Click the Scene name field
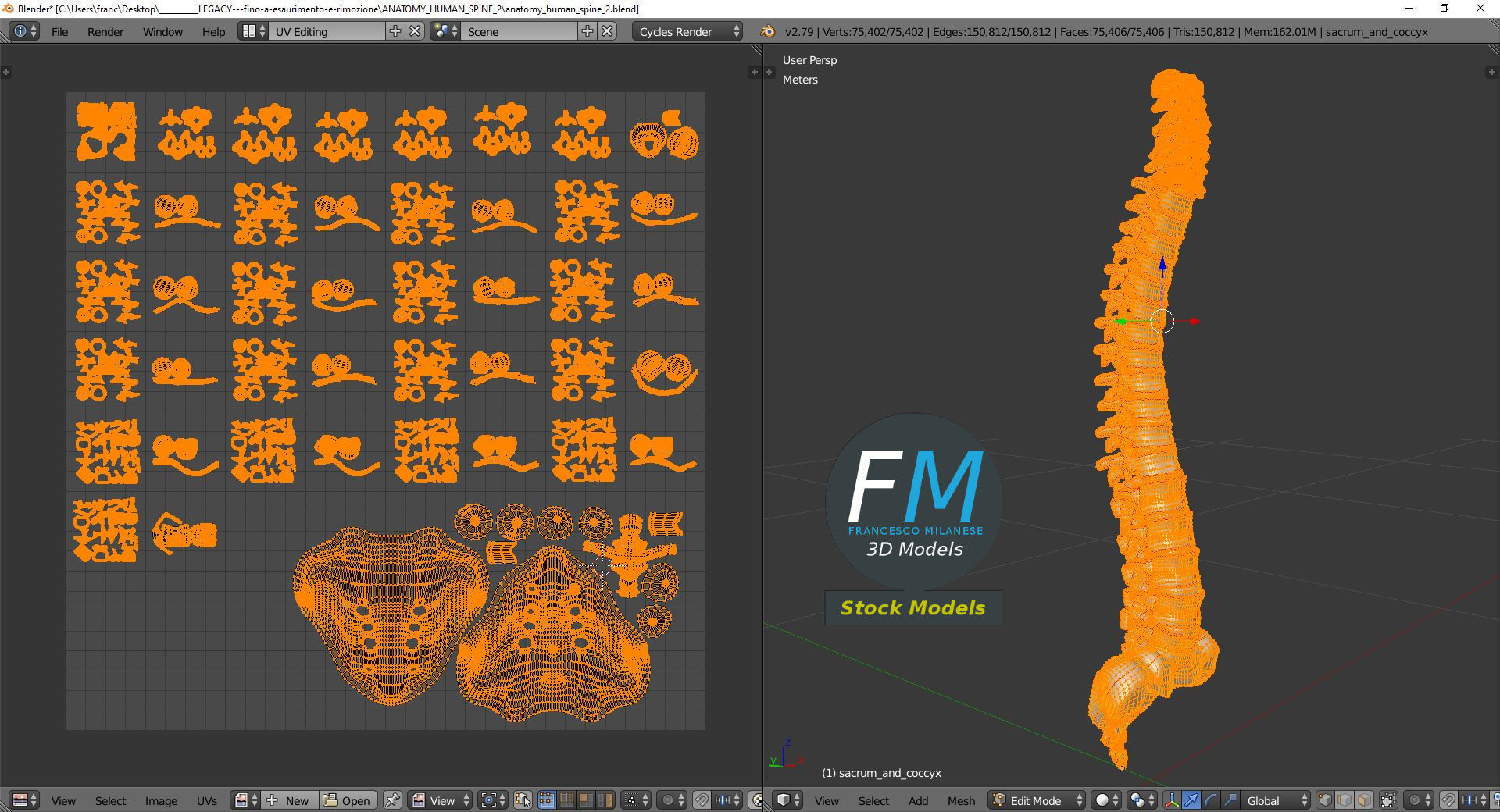The image size is (1500, 812). (520, 31)
